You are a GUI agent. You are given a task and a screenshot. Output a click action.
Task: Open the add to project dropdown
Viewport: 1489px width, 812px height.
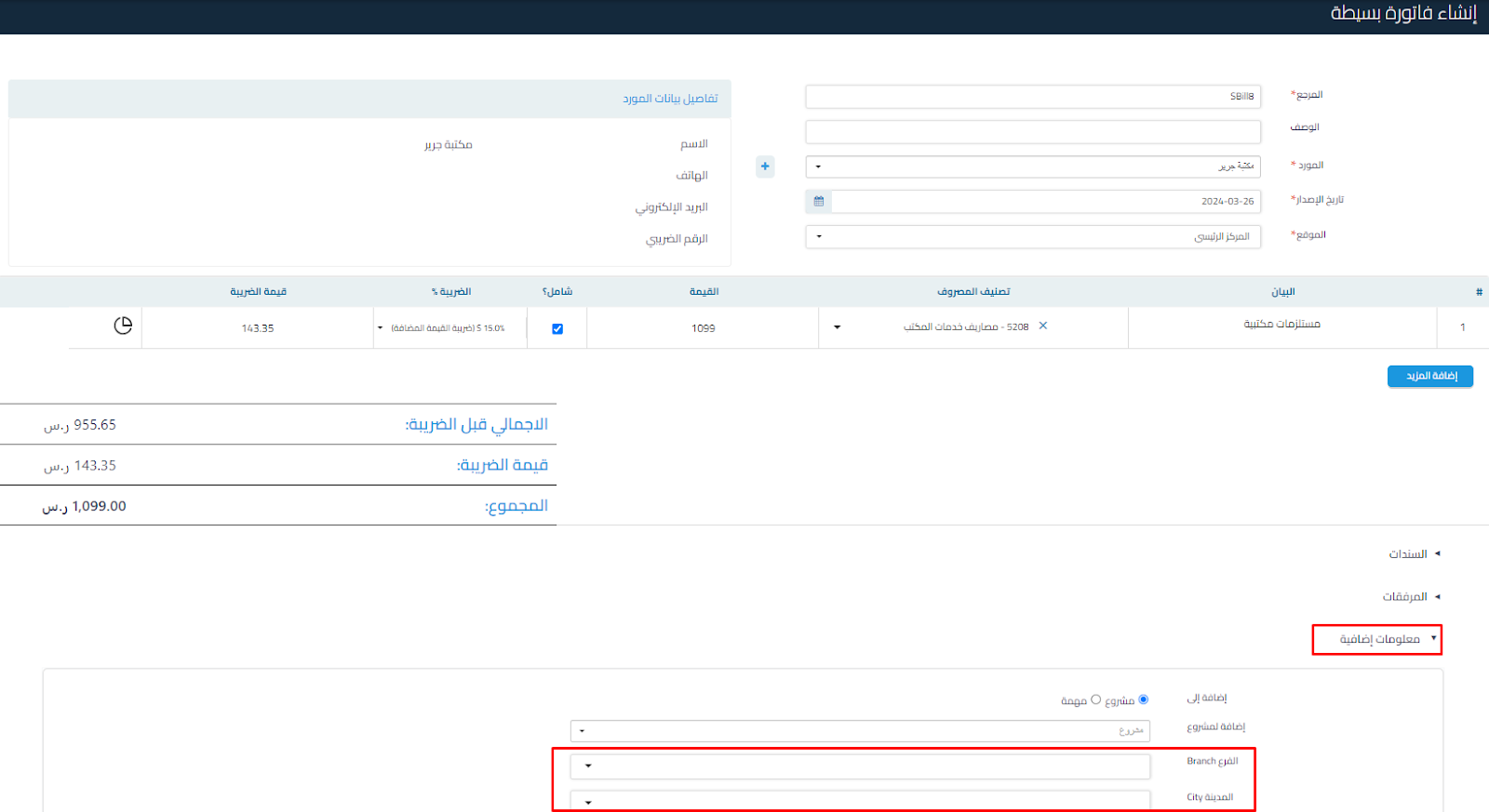pos(861,731)
